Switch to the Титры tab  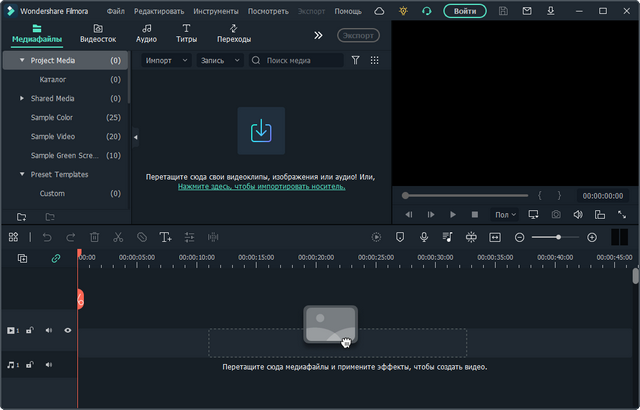(x=186, y=34)
